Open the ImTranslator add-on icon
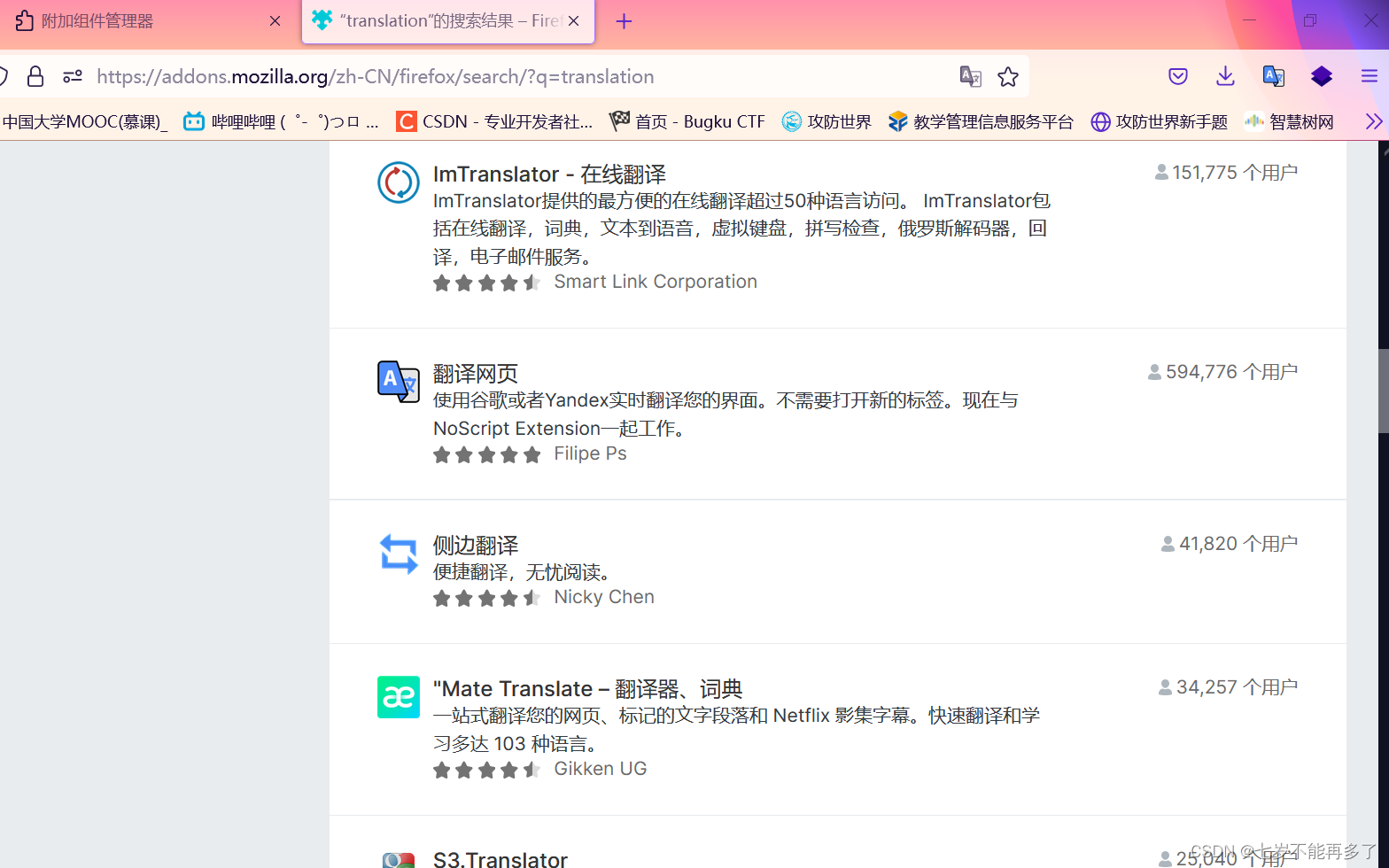 click(399, 182)
